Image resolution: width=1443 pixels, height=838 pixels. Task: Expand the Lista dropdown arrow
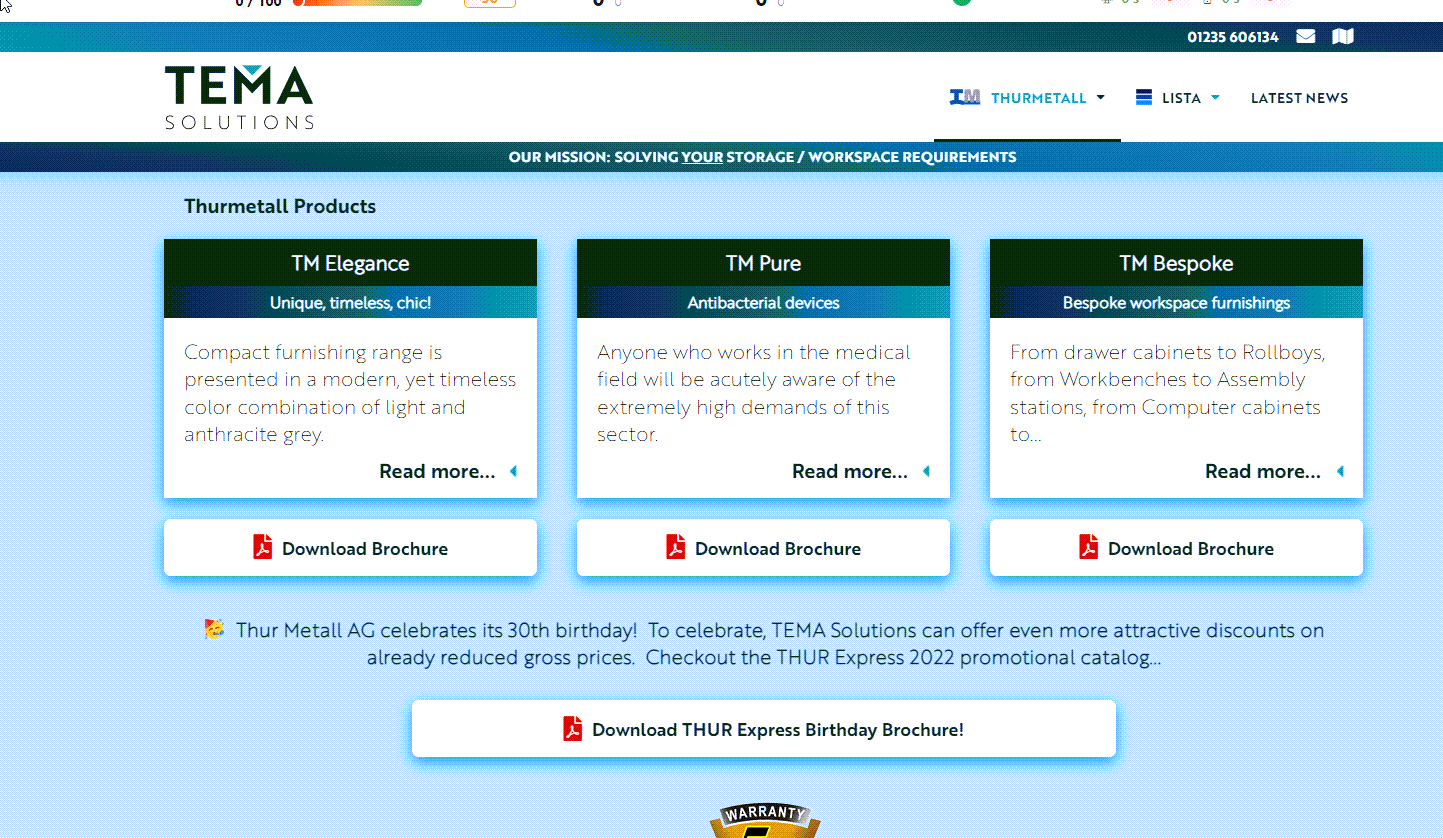click(1215, 98)
